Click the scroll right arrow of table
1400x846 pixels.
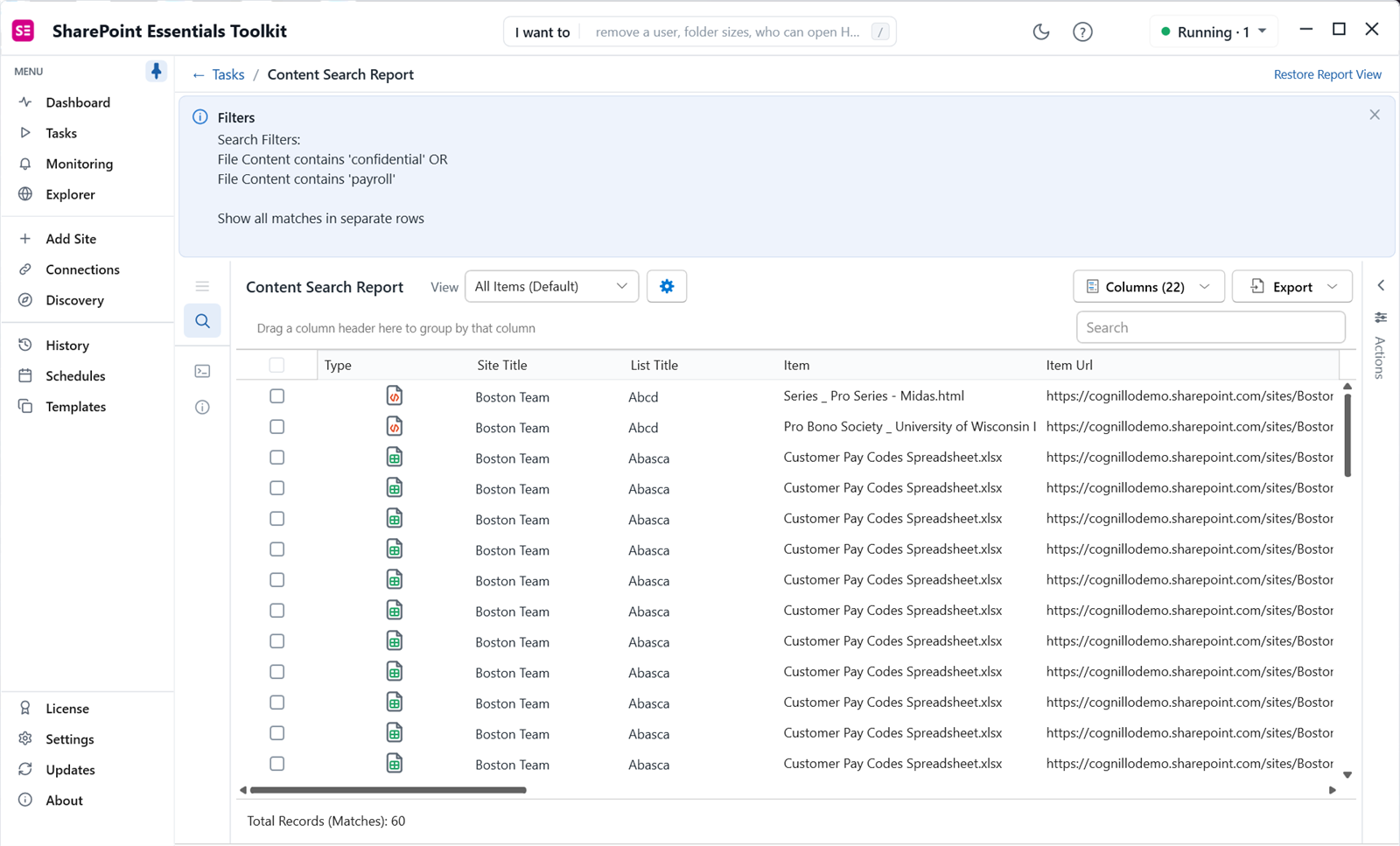point(1332,790)
